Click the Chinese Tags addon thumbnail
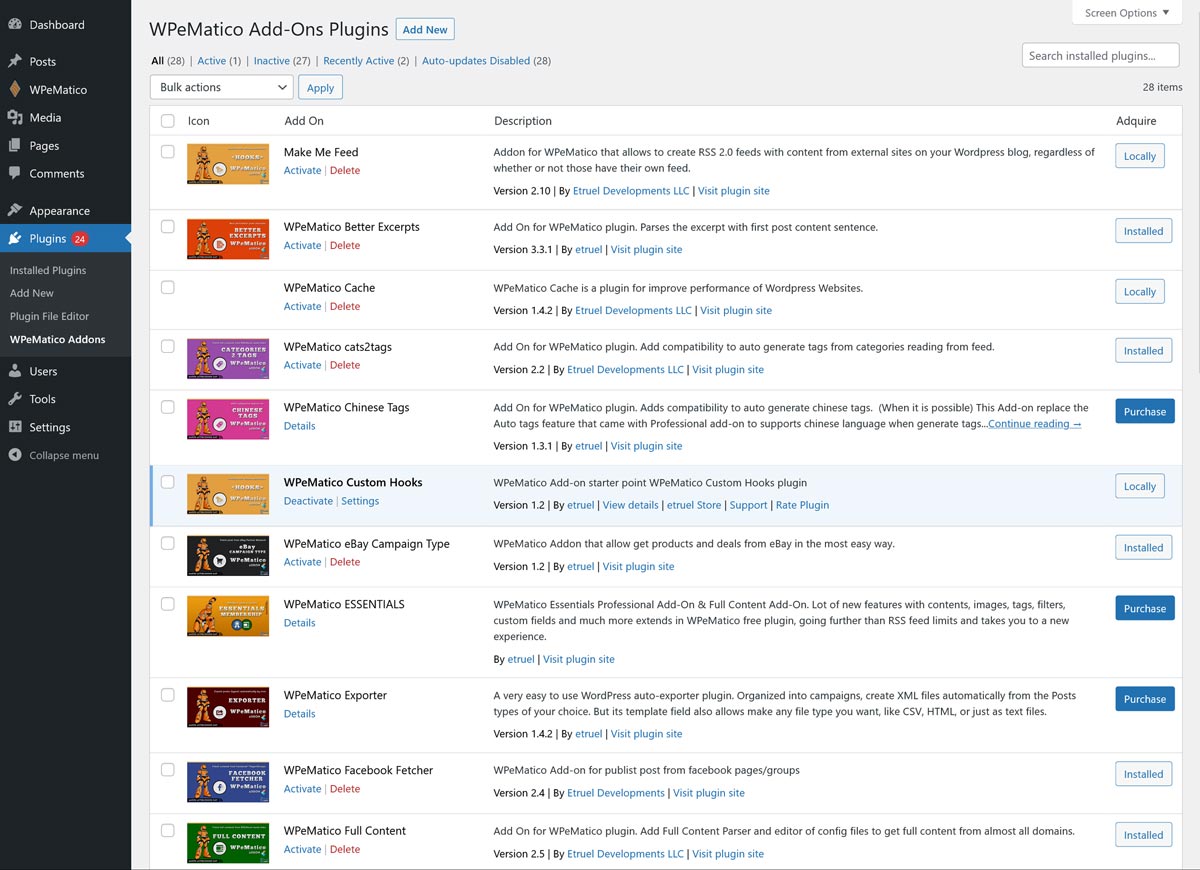Viewport: 1200px width, 870px height. (x=228, y=419)
